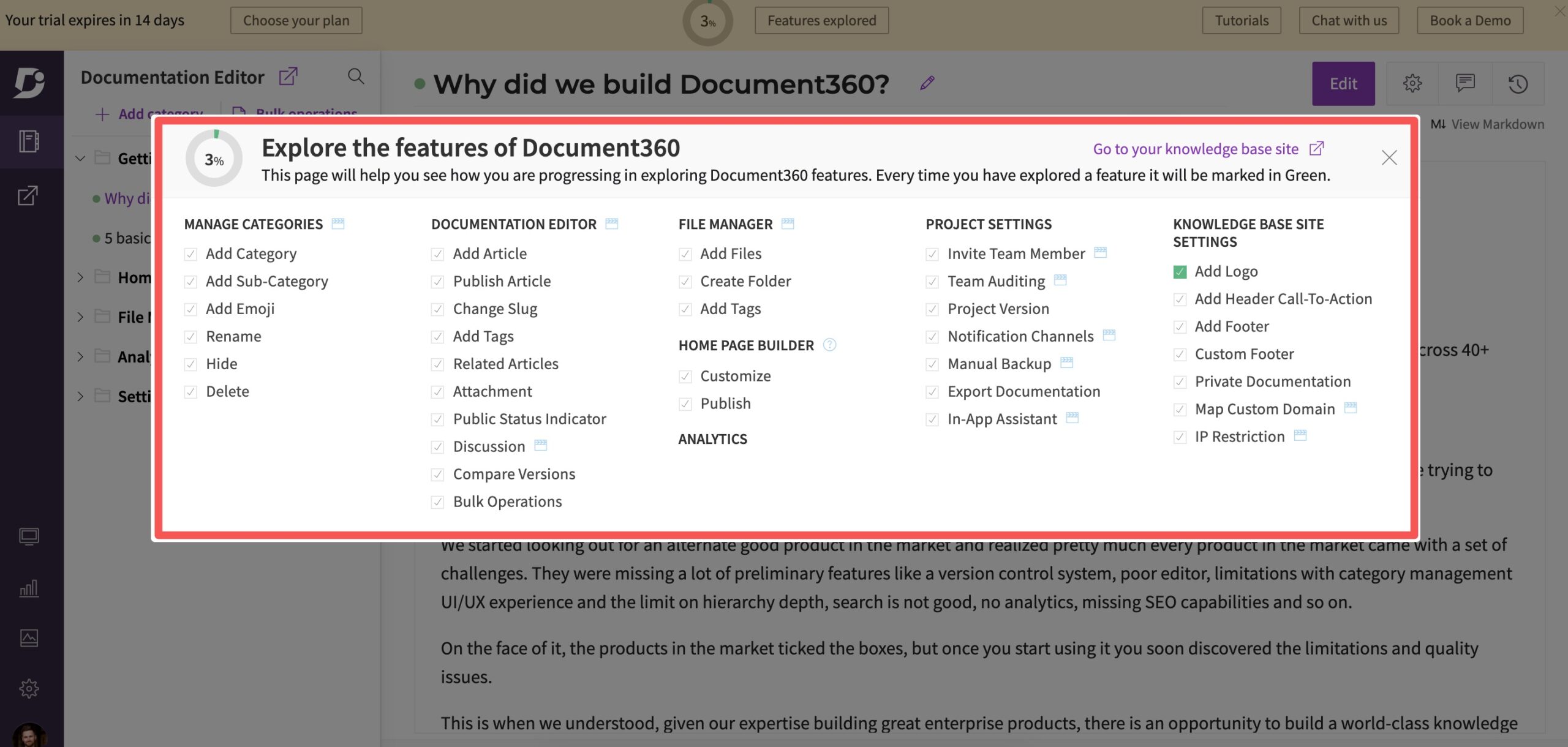Viewport: 1568px width, 747px height.
Task: Check the Publish Article checkbox
Action: [437, 282]
